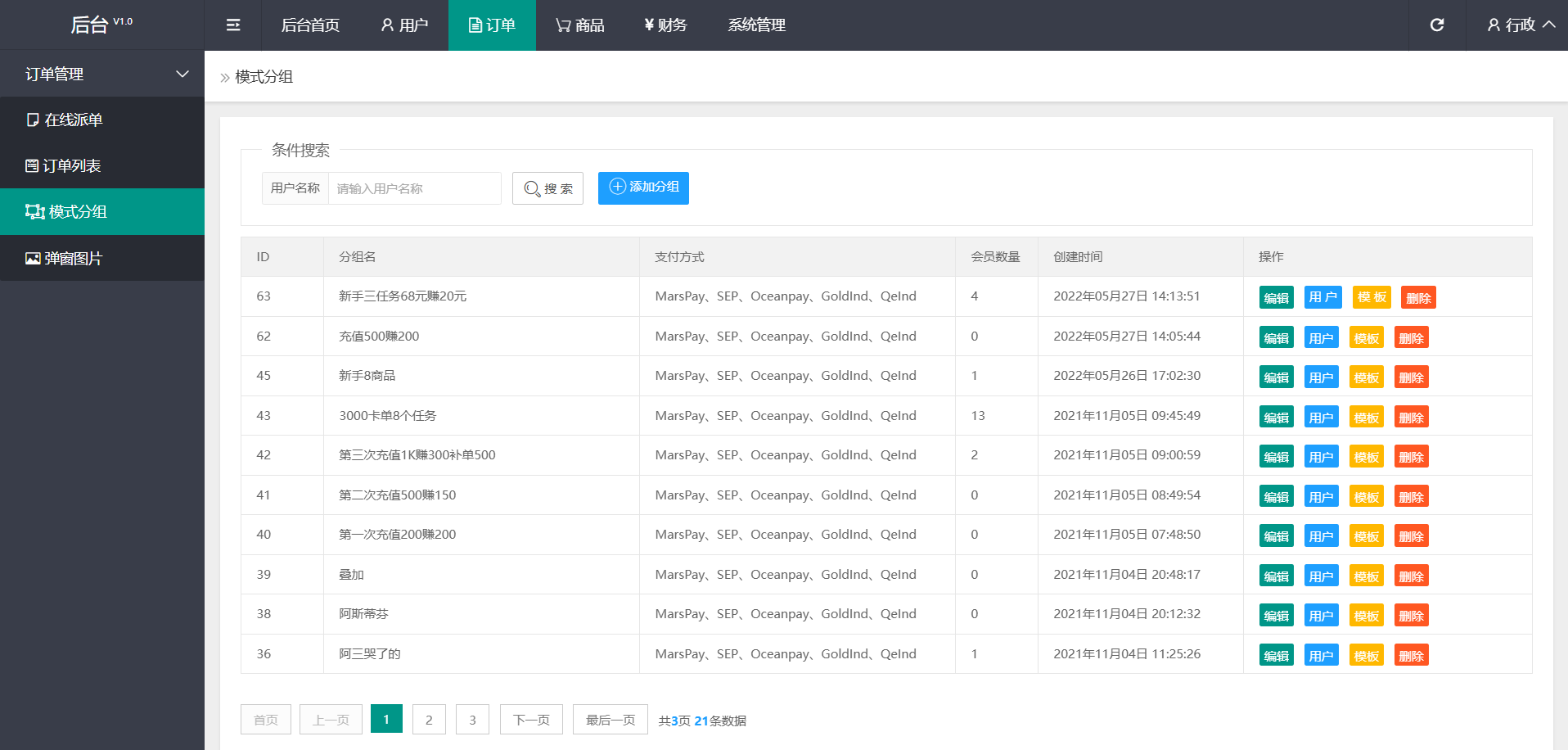
Task: Switch to 财务 top menu
Action: (x=665, y=25)
